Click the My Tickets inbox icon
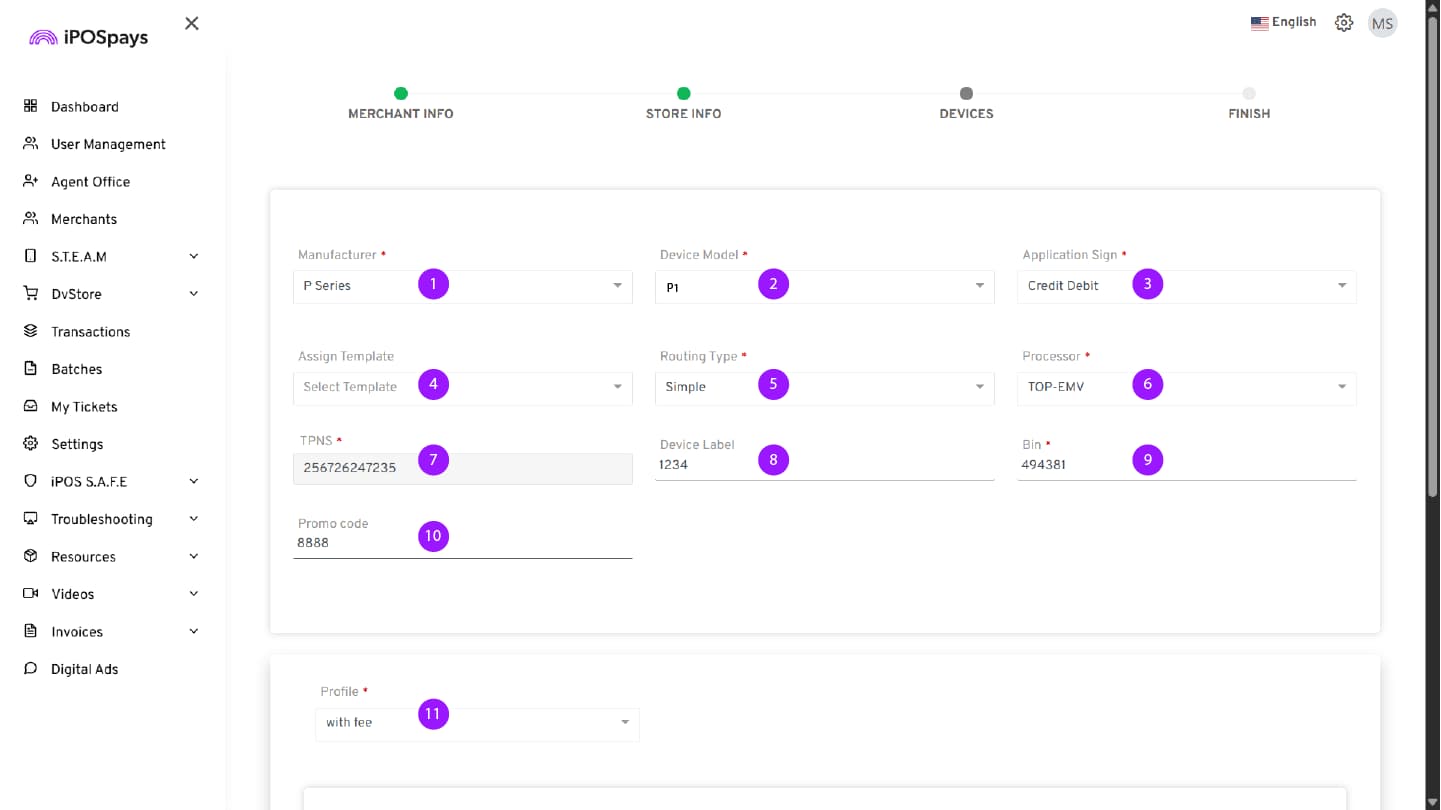Viewport: 1441px width, 810px height. [x=30, y=406]
